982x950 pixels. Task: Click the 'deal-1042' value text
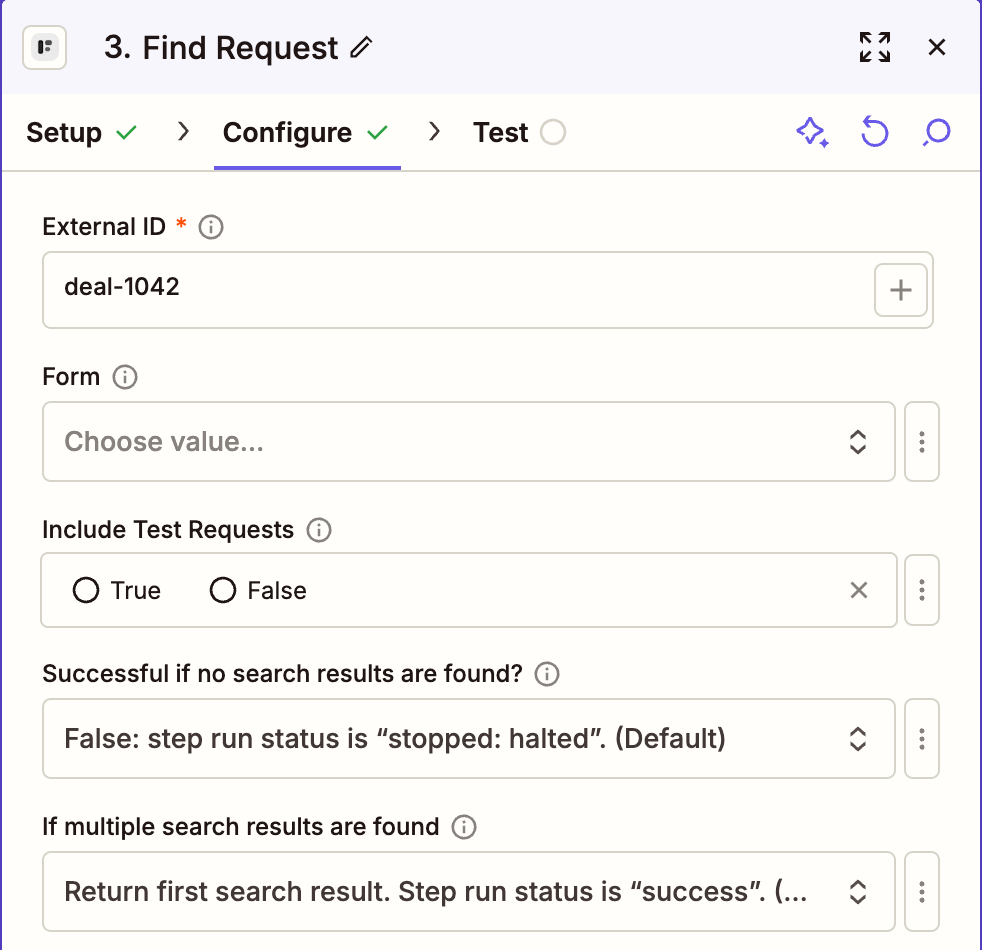click(x=122, y=287)
